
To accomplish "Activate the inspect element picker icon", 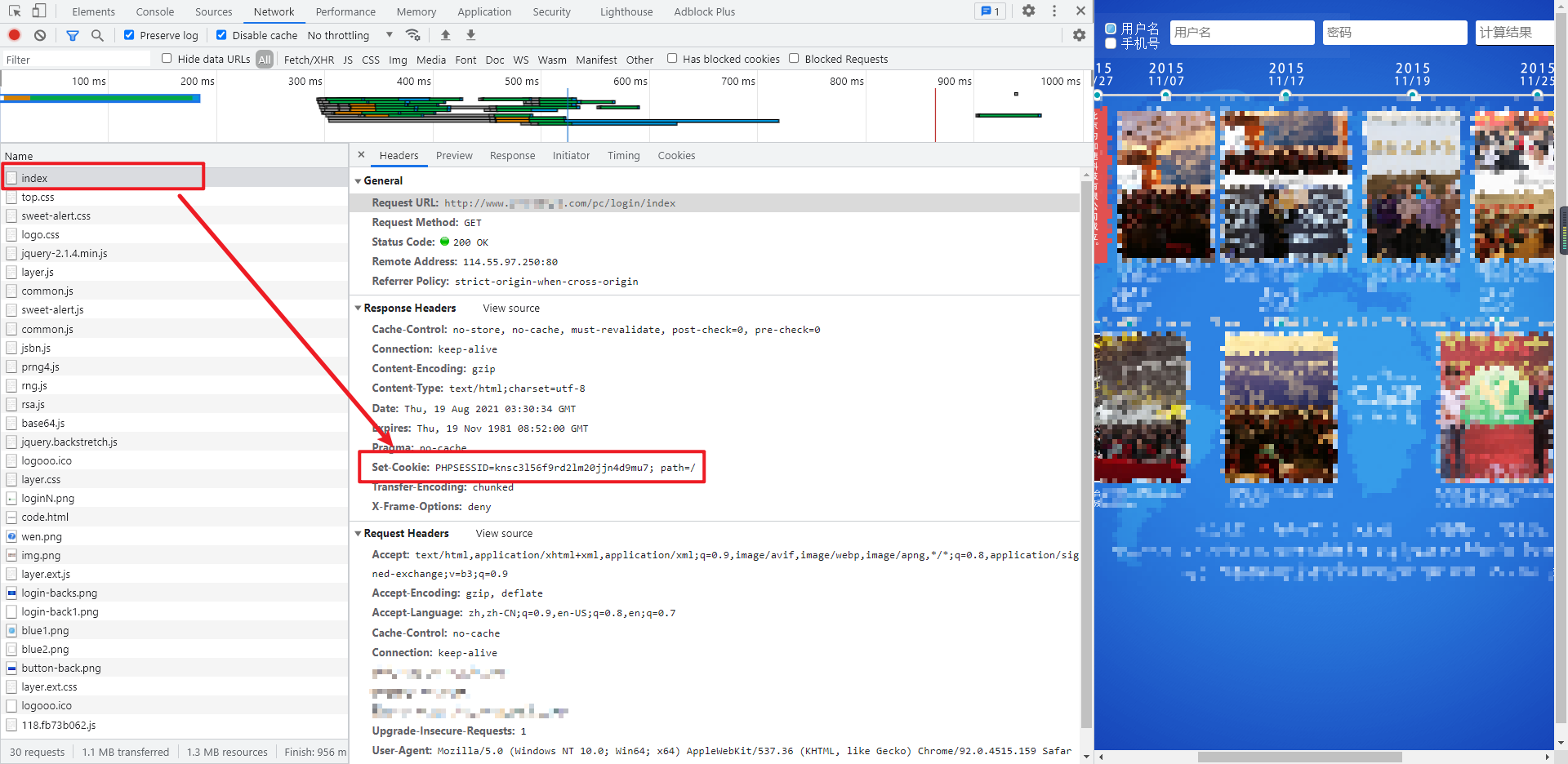I will [x=15, y=11].
